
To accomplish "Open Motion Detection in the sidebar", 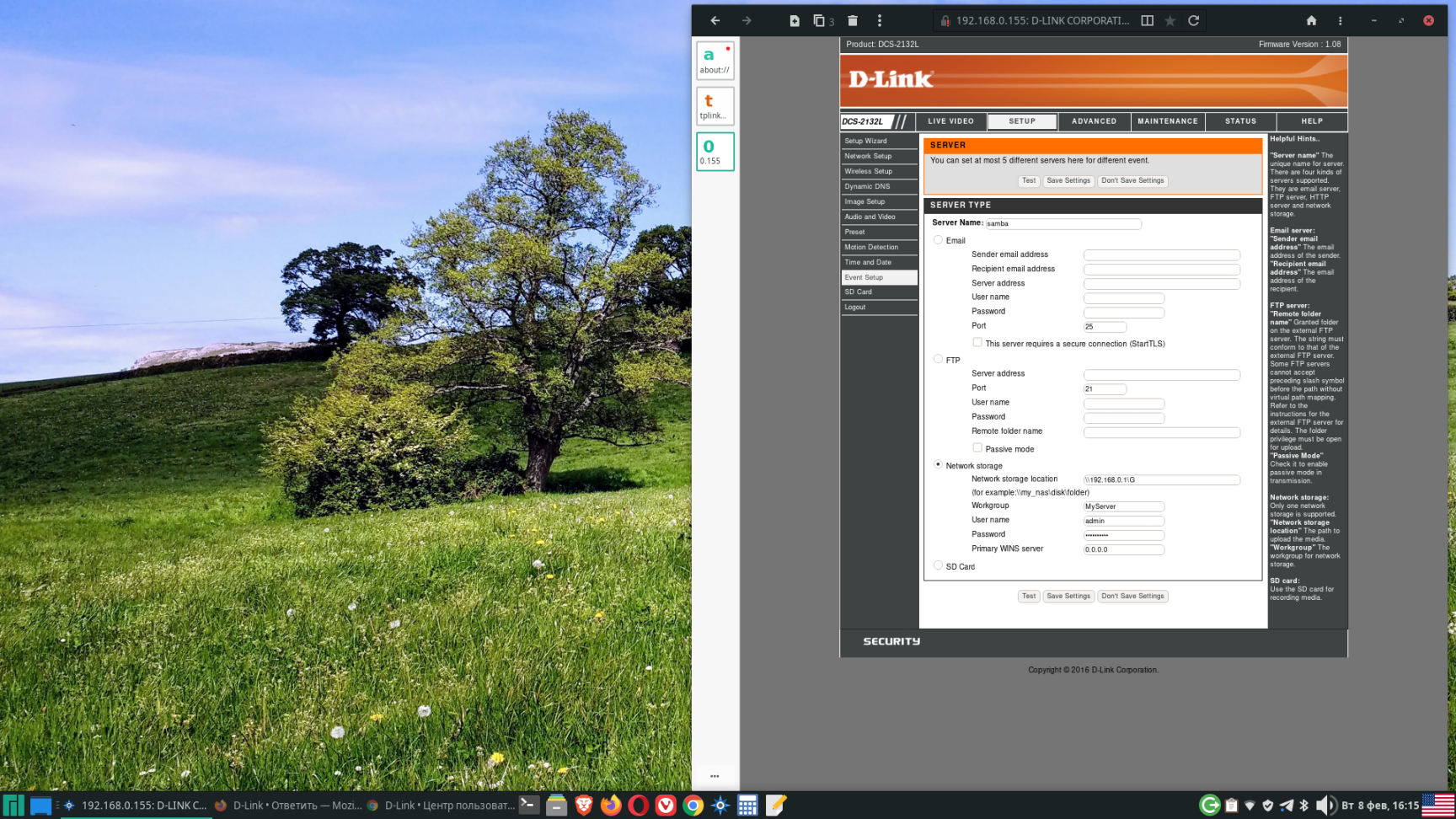I will pyautogui.click(x=871, y=247).
